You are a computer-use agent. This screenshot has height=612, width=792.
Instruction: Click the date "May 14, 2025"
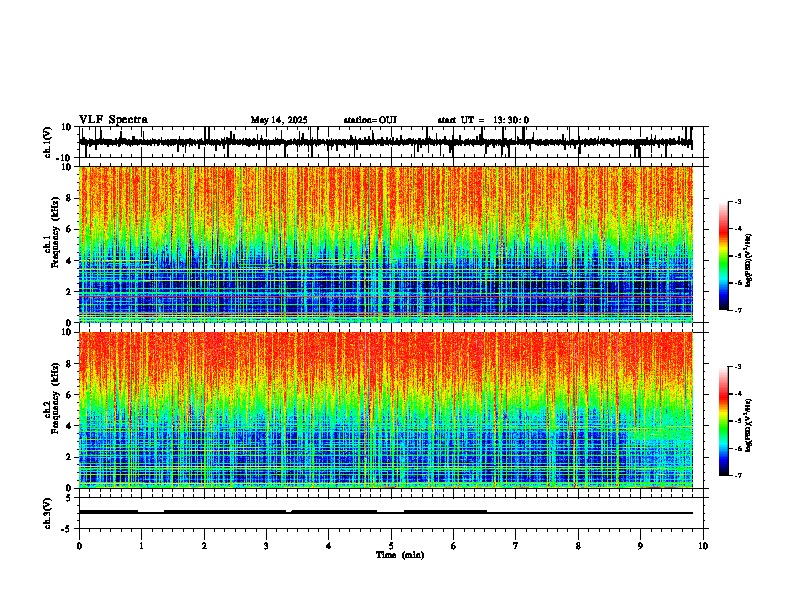click(x=279, y=120)
